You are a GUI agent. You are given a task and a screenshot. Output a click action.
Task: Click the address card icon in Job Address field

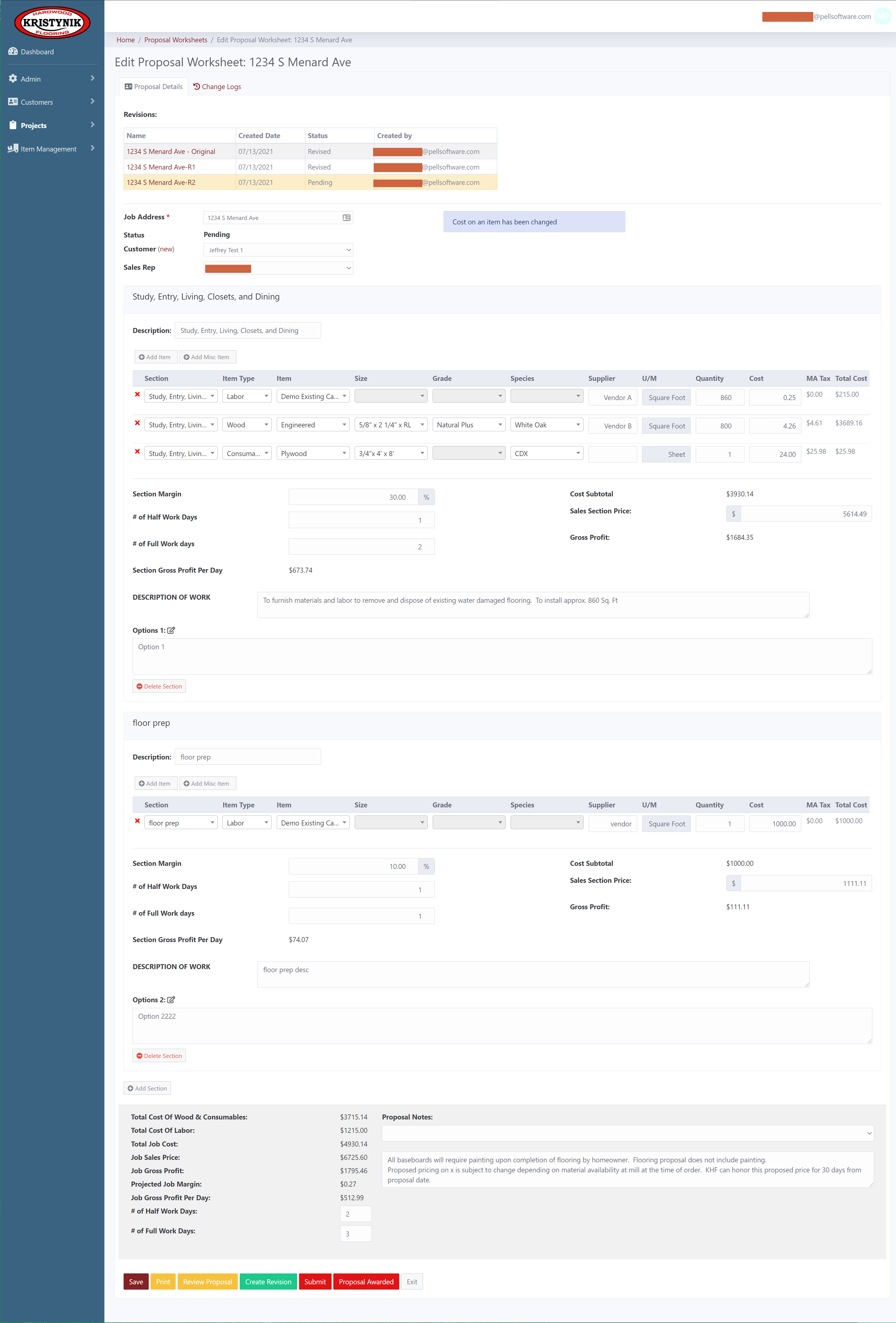pyautogui.click(x=346, y=217)
